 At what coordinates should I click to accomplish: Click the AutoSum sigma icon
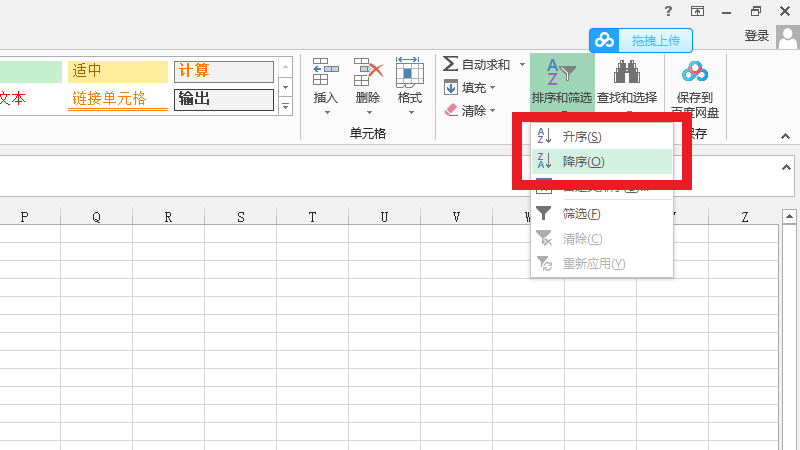(x=451, y=64)
